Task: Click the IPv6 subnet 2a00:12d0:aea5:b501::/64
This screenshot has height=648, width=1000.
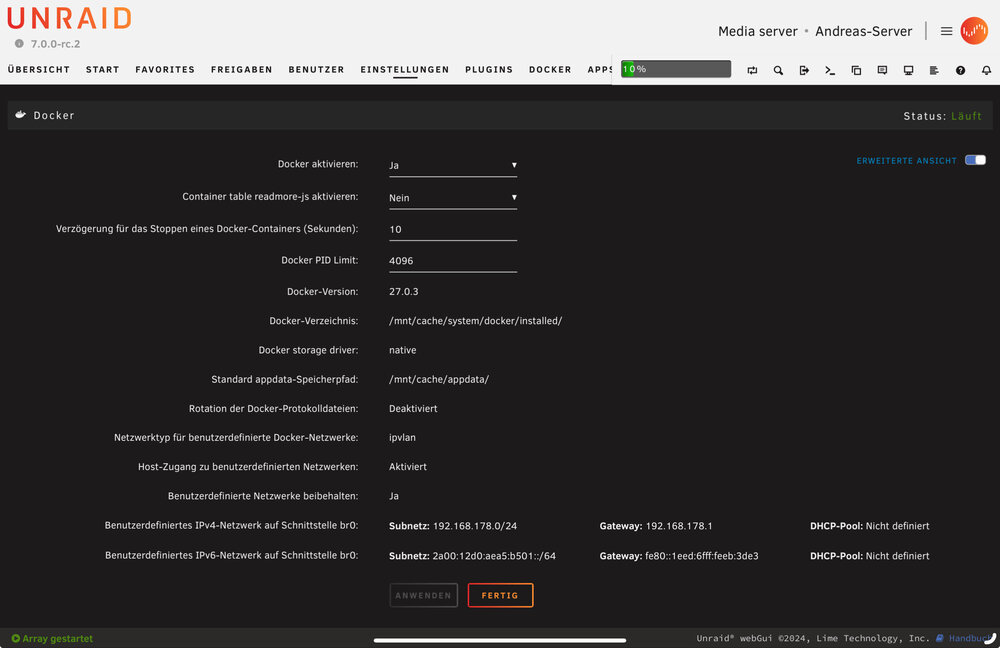Action: (494, 556)
